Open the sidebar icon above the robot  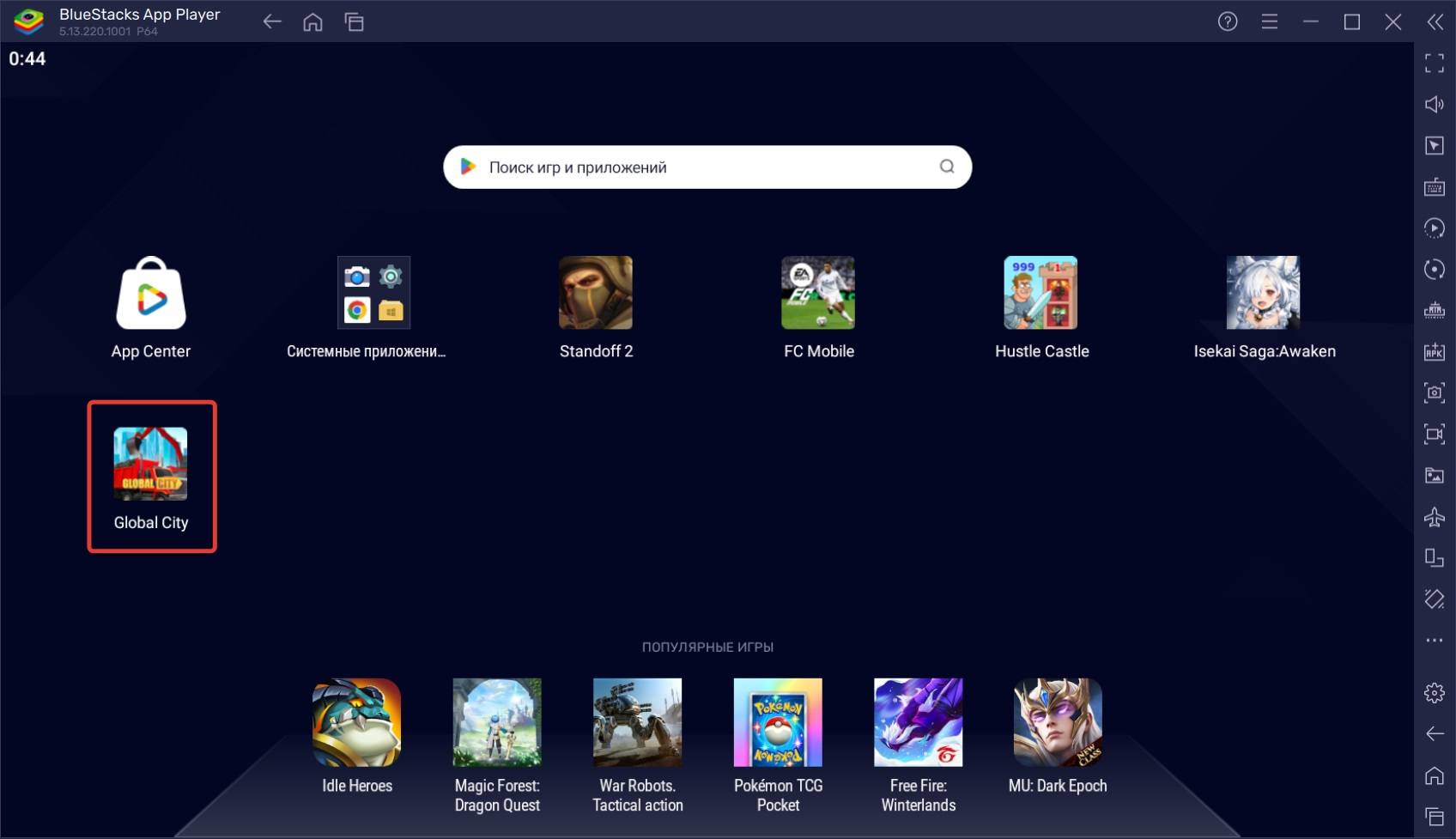(x=1435, y=269)
